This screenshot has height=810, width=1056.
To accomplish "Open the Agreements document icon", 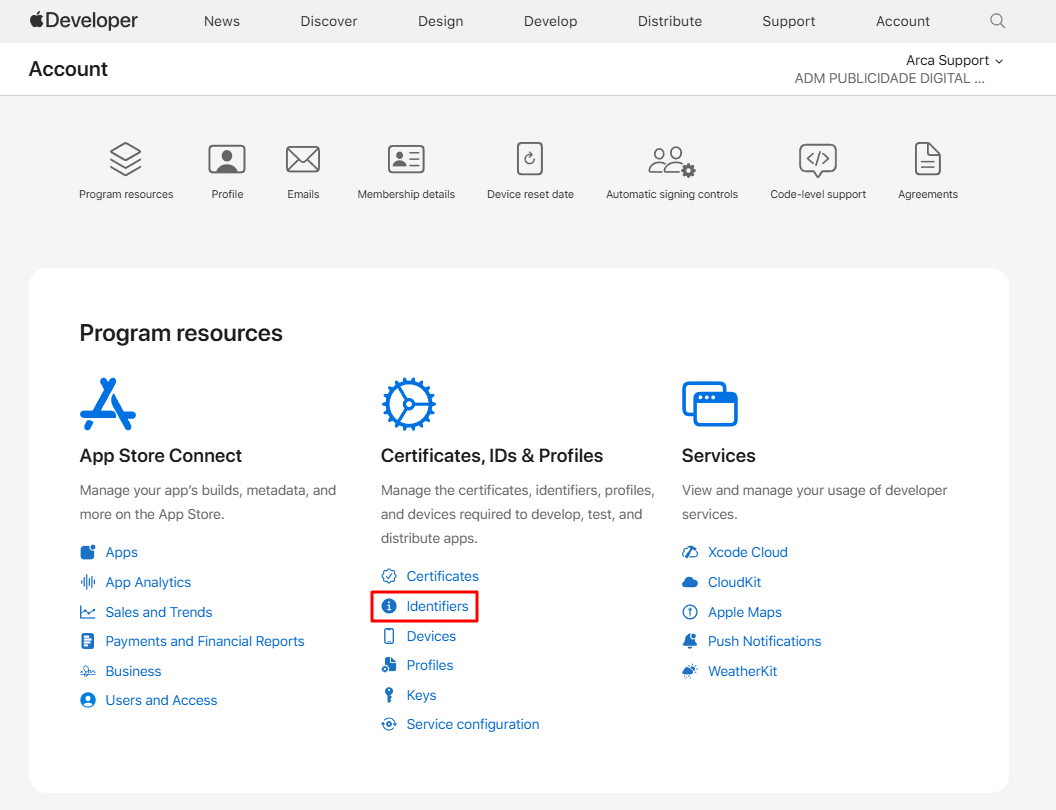I will 927,159.
